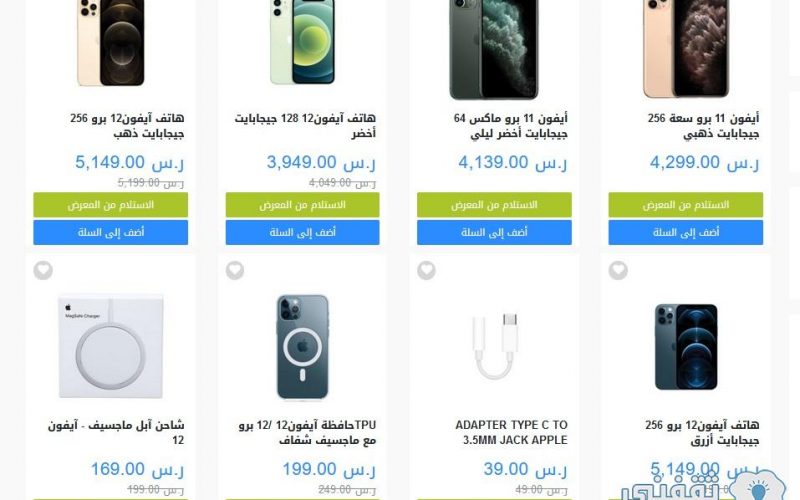View white Type C adapter image

[x=494, y=346]
